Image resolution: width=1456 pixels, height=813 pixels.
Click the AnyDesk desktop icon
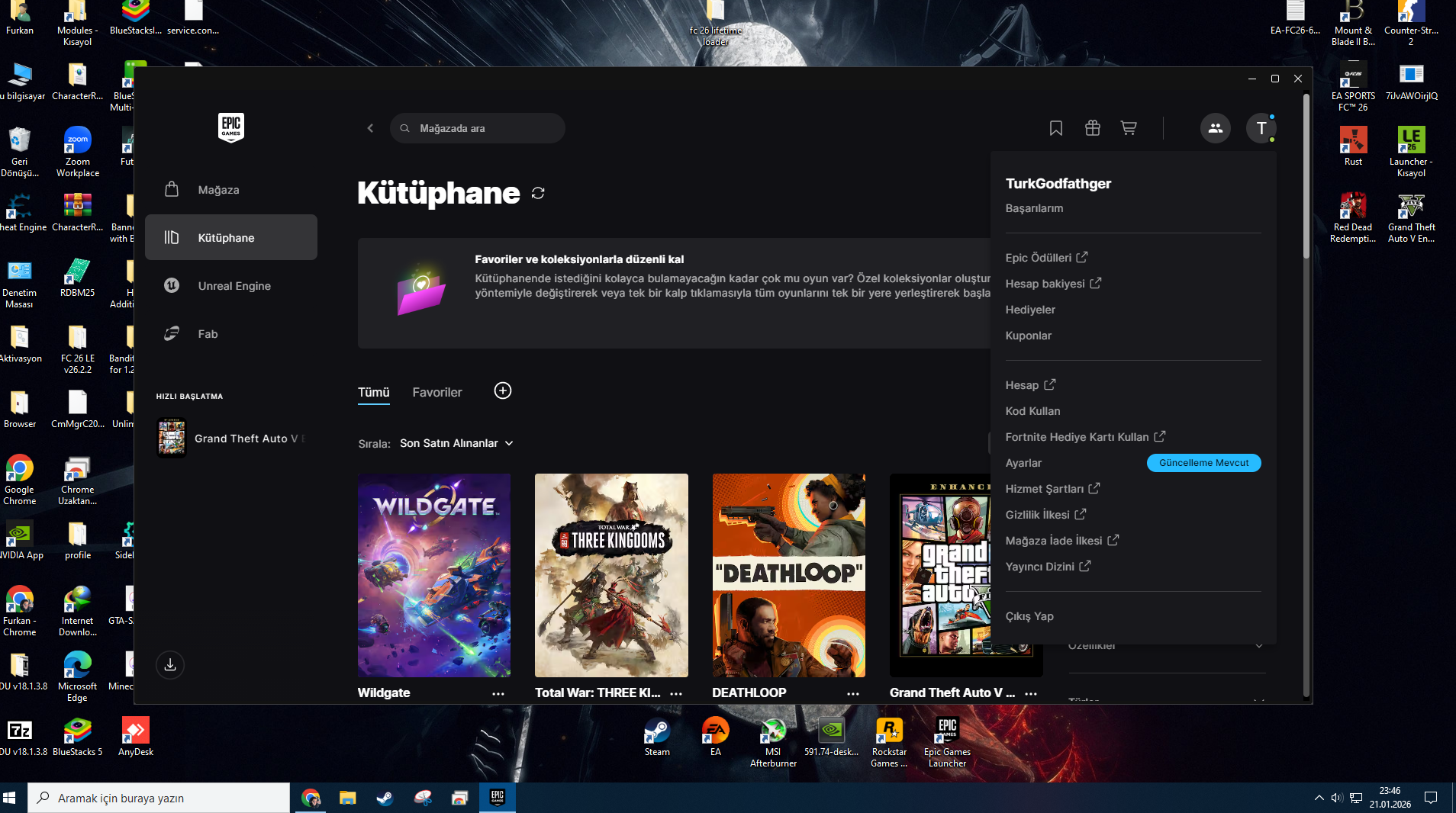coord(136,737)
